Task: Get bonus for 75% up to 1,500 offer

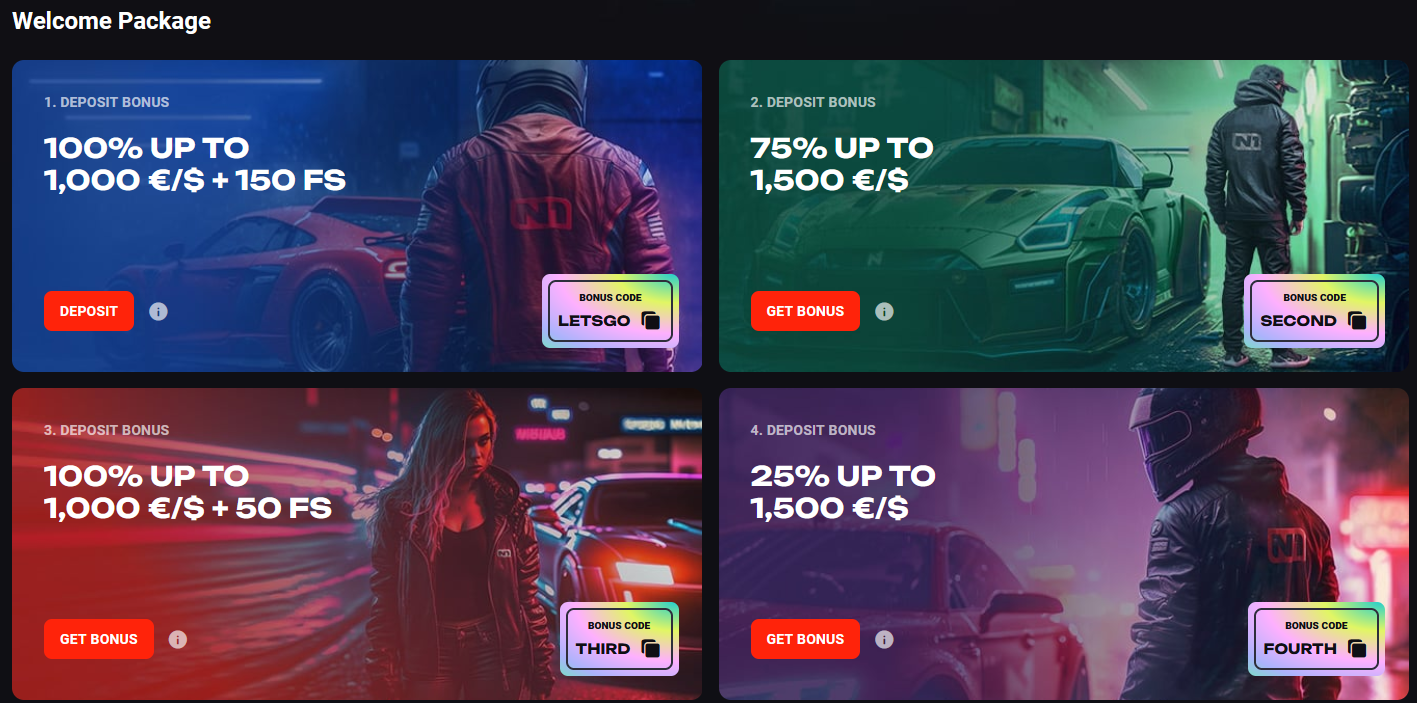Action: click(805, 311)
